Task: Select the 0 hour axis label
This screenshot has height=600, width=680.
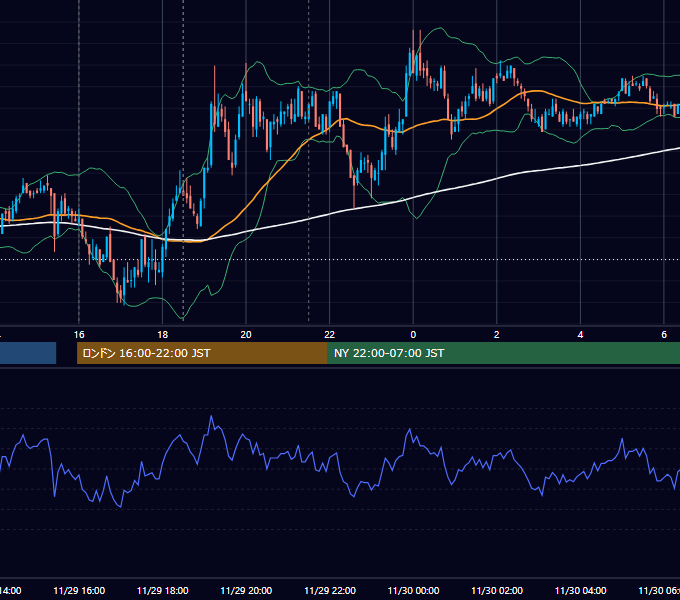Action: (413, 335)
